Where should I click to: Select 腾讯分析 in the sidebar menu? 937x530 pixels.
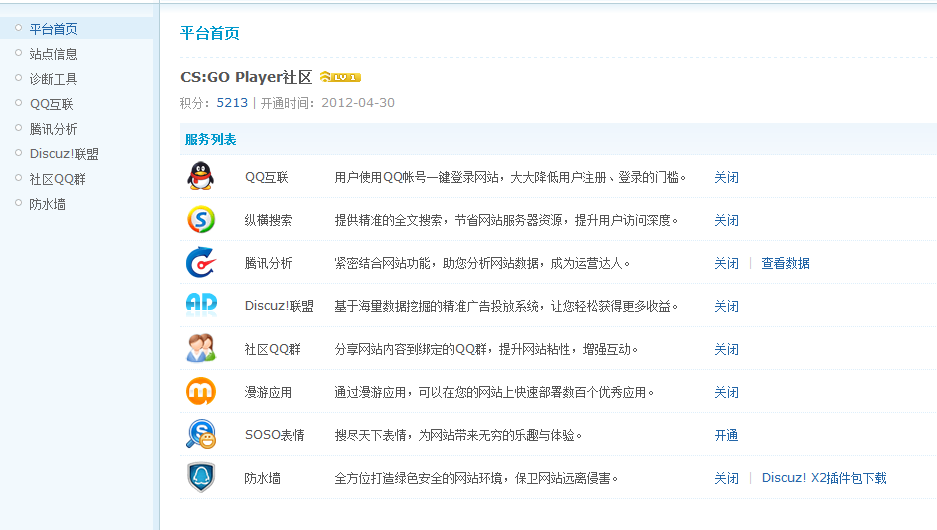54,129
